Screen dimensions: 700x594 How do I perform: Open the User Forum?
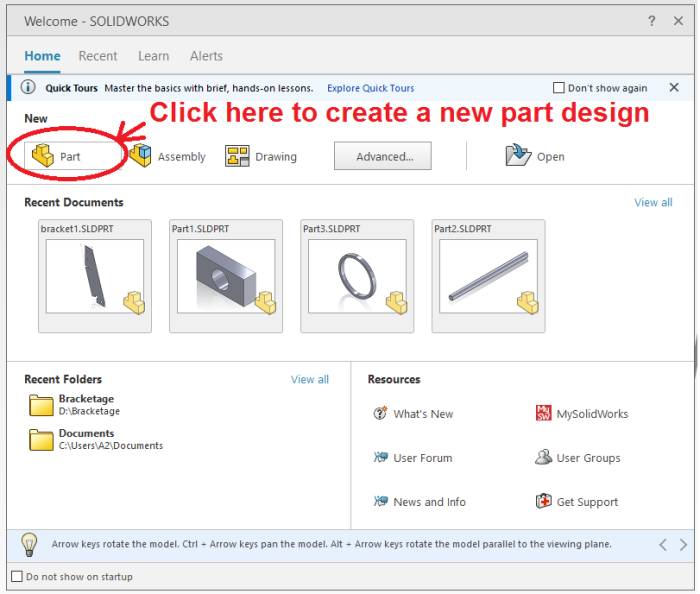(413, 458)
